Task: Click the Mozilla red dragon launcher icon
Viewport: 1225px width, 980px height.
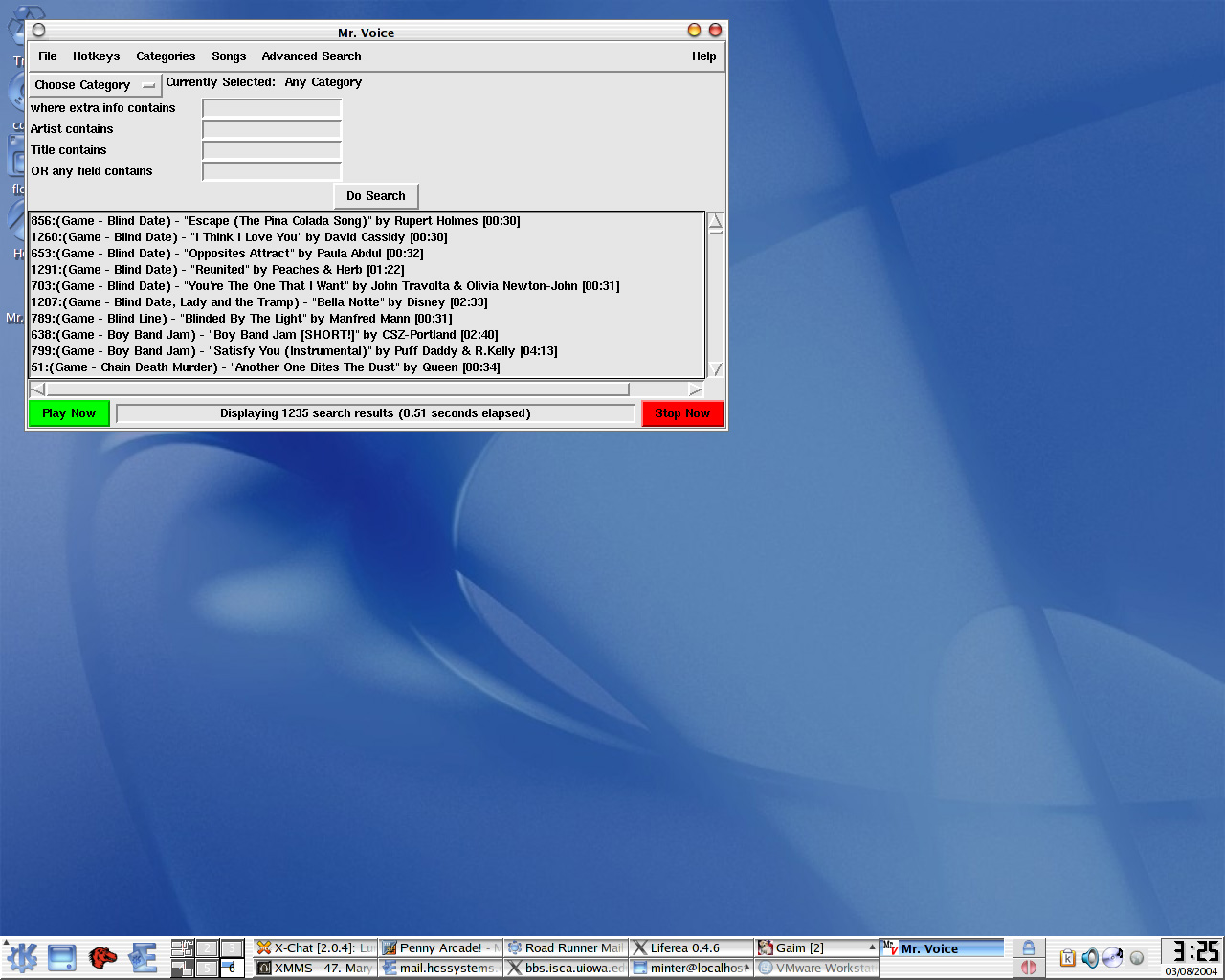Action: 102,957
